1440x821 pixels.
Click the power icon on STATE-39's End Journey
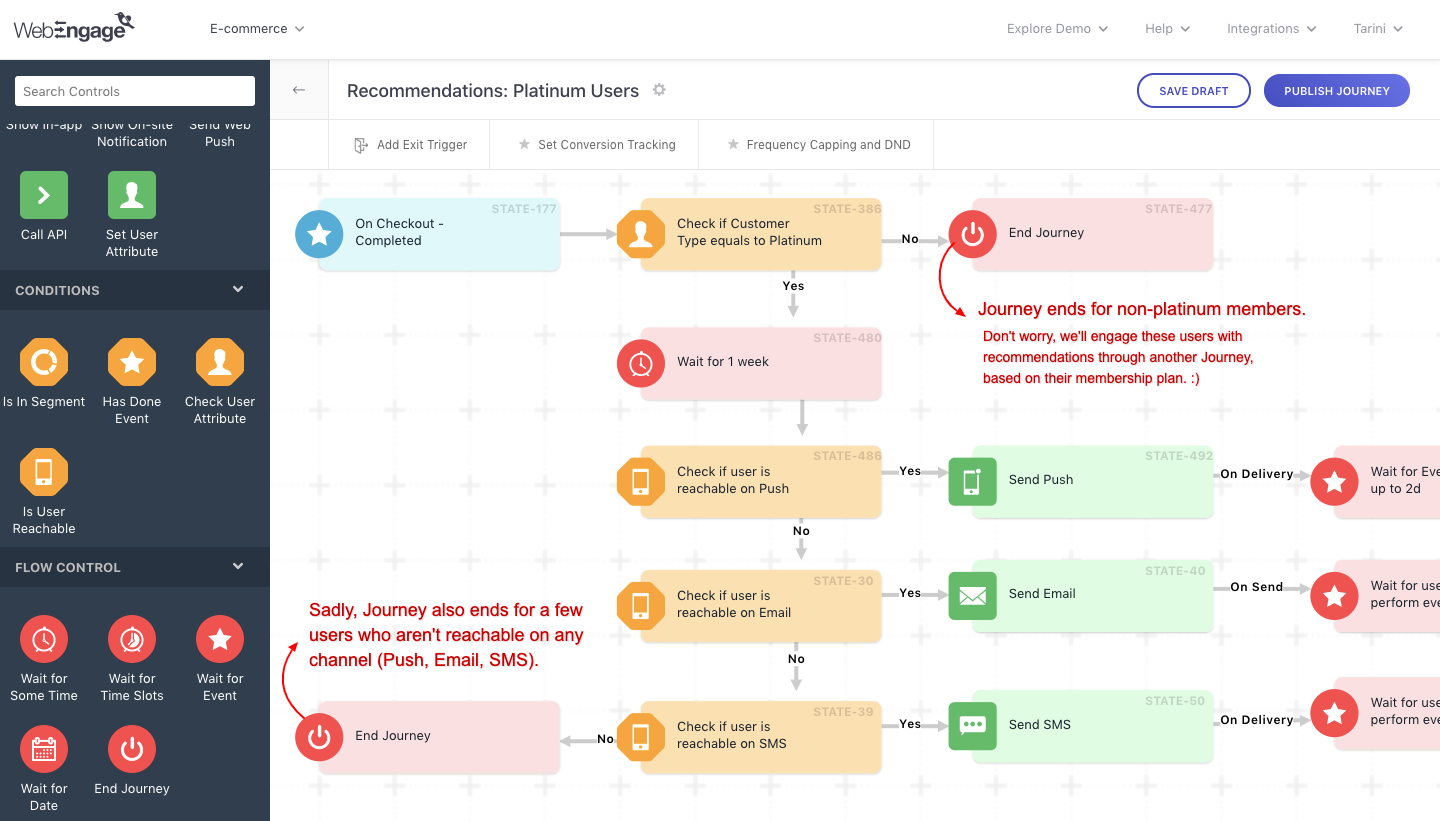pyautogui.click(x=319, y=737)
